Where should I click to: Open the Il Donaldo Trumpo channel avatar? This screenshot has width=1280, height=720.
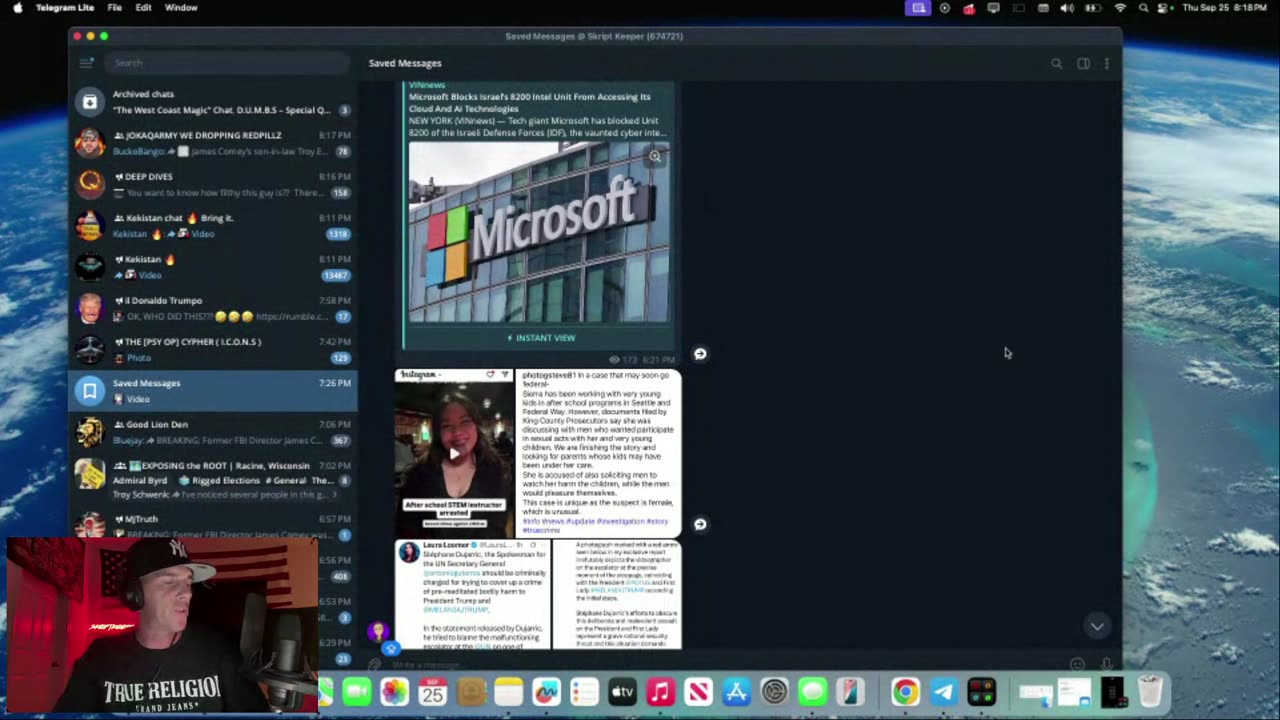(x=90, y=308)
